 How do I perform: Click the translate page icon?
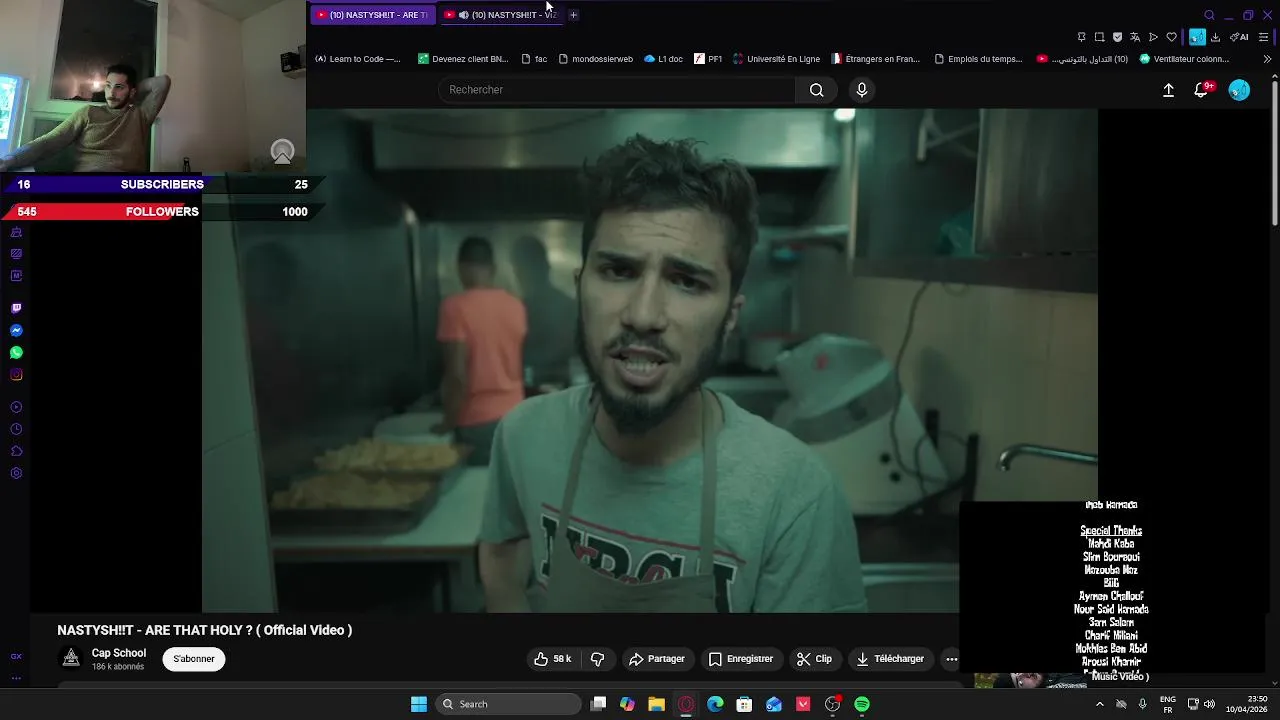[1135, 37]
